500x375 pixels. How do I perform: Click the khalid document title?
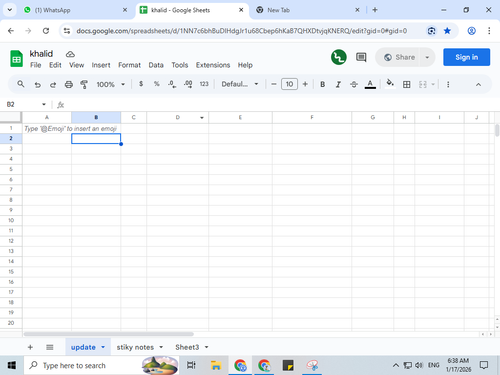coord(41,54)
